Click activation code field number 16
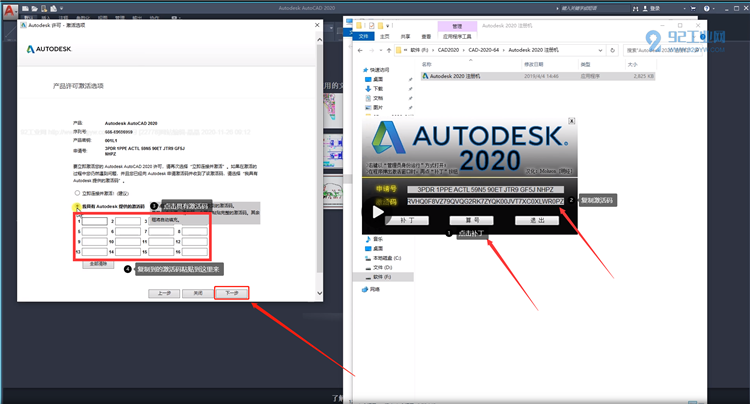Viewport: 750px width, 404px height. pos(195,251)
